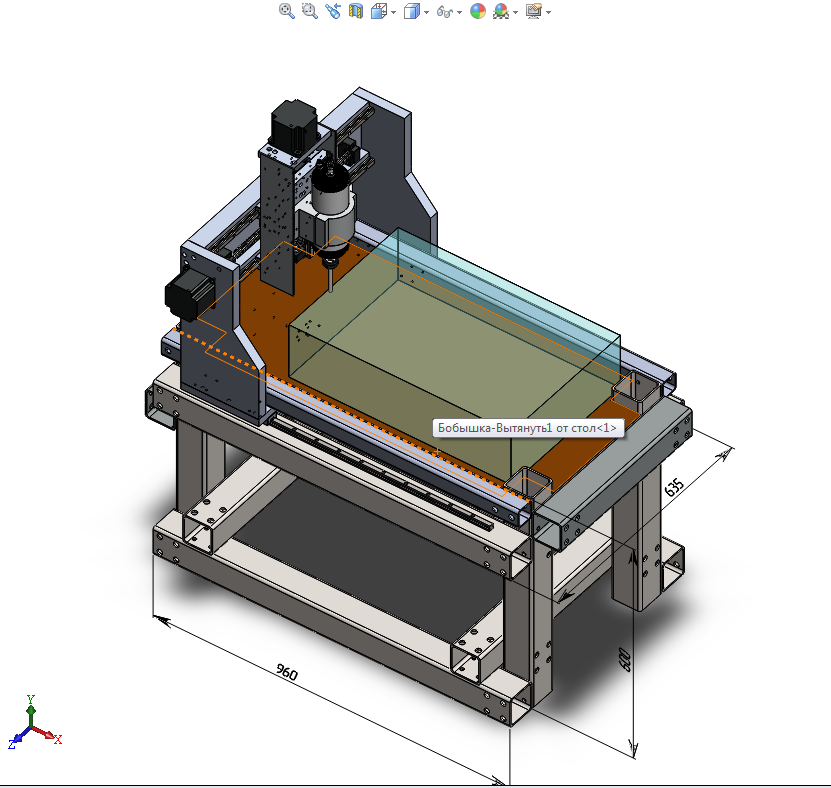The image size is (831, 788).
Task: Click the Display Style icon
Action: (x=411, y=11)
